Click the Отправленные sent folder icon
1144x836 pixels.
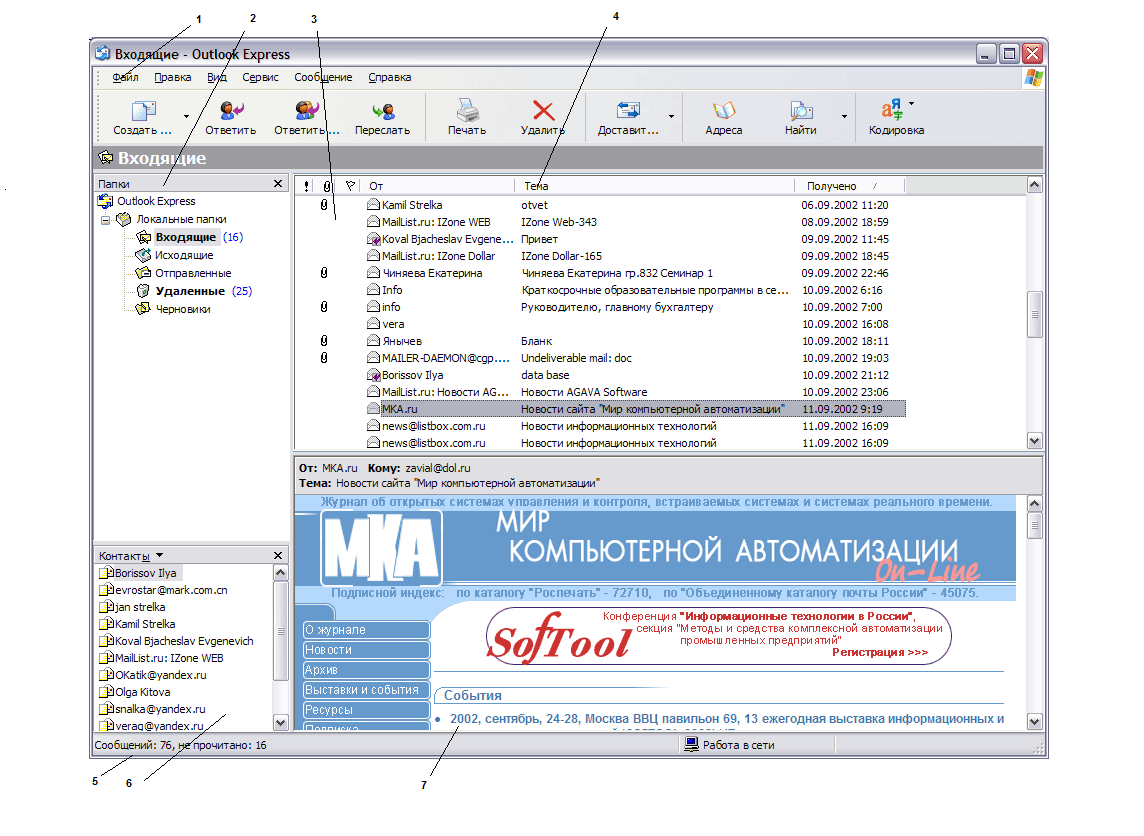(143, 273)
